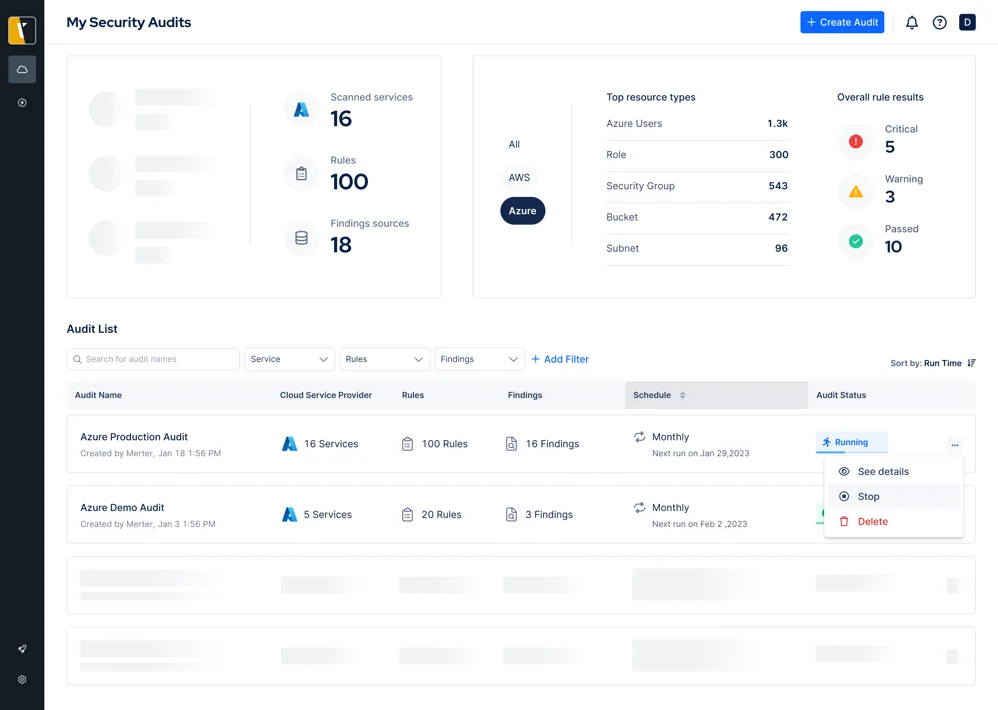Open the Service filter dropdown
Viewport: 998px width, 710px height.
(x=289, y=358)
